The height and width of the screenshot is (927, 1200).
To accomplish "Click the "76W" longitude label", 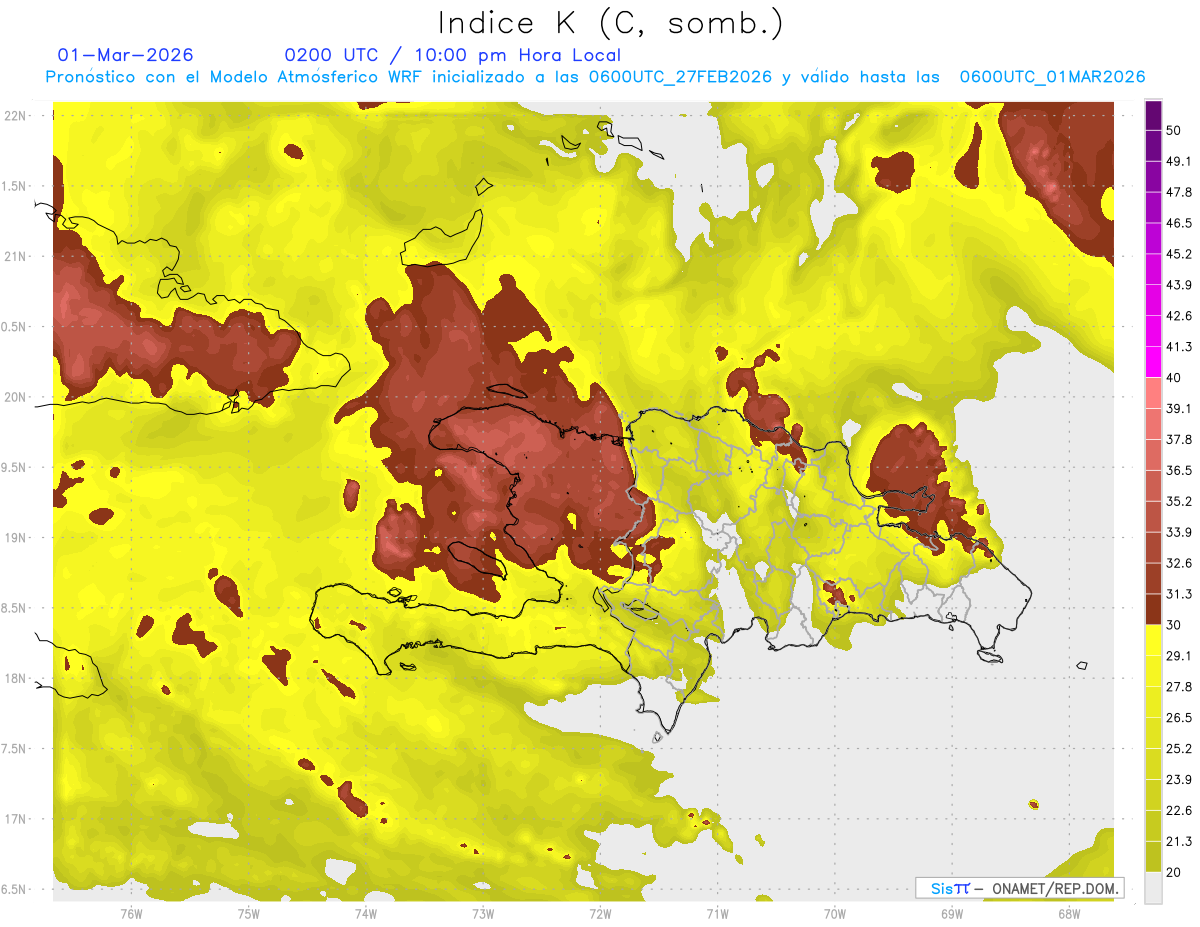I will [131, 913].
